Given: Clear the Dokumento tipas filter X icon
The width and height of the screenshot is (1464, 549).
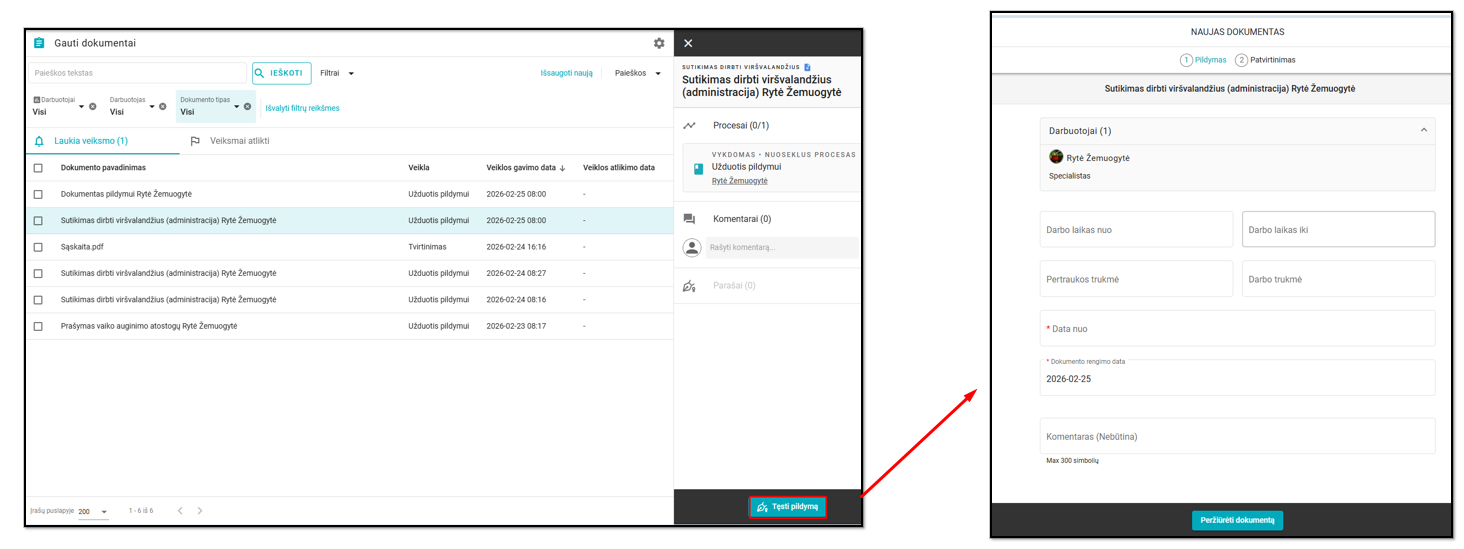Looking at the screenshot, I should click(248, 106).
